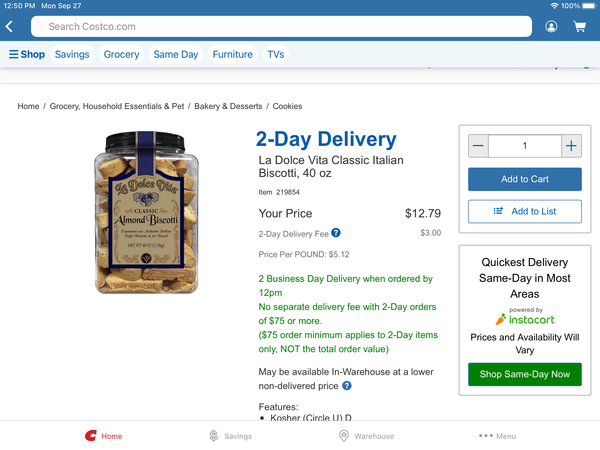Screen dimensions: 600x450
Task: Open the Shop hamburger menu
Action: click(x=27, y=54)
